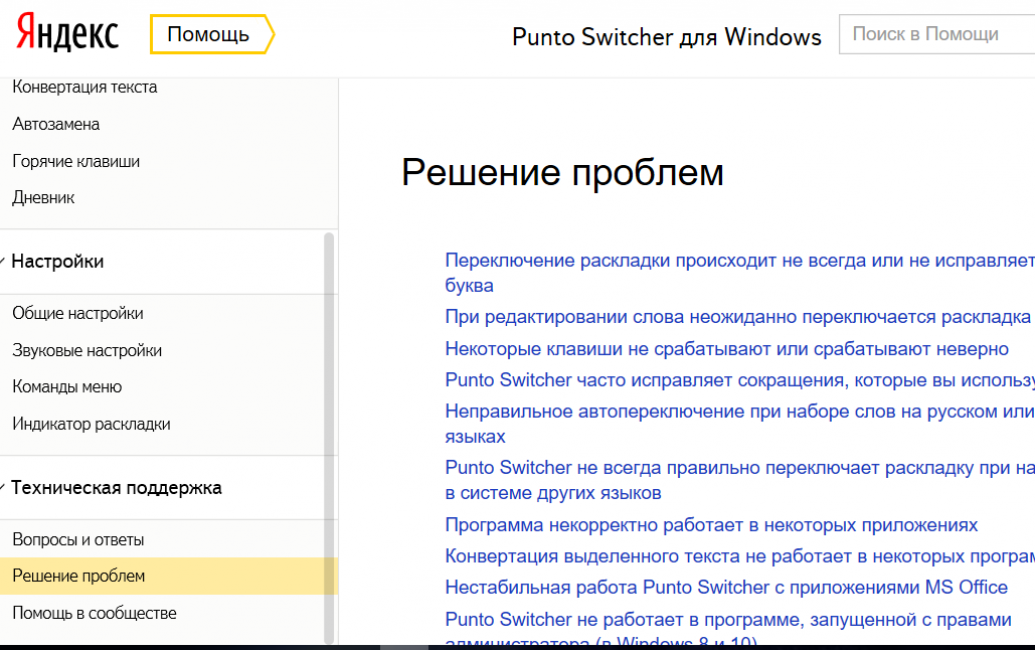
Task: Open link Punto Switcher не работает в программе
Action: pos(728,630)
